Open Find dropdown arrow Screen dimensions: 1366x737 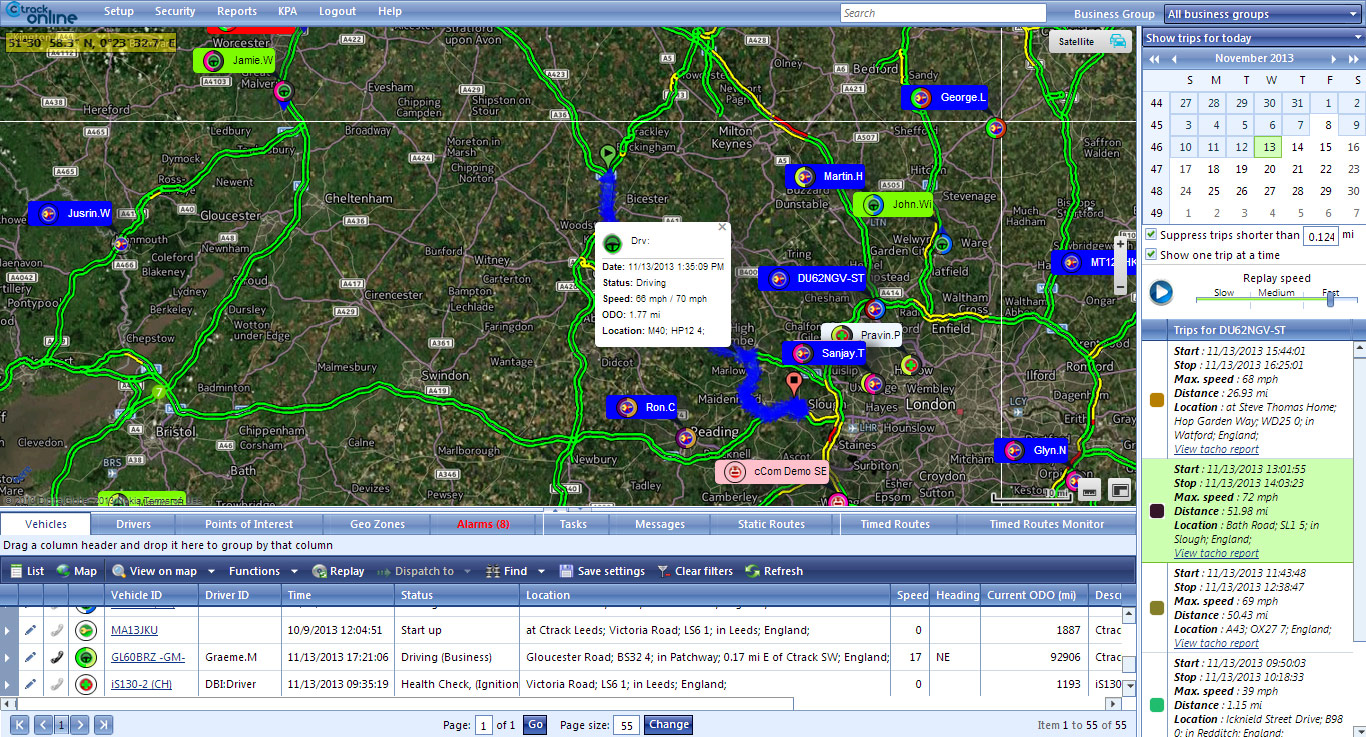tap(541, 571)
